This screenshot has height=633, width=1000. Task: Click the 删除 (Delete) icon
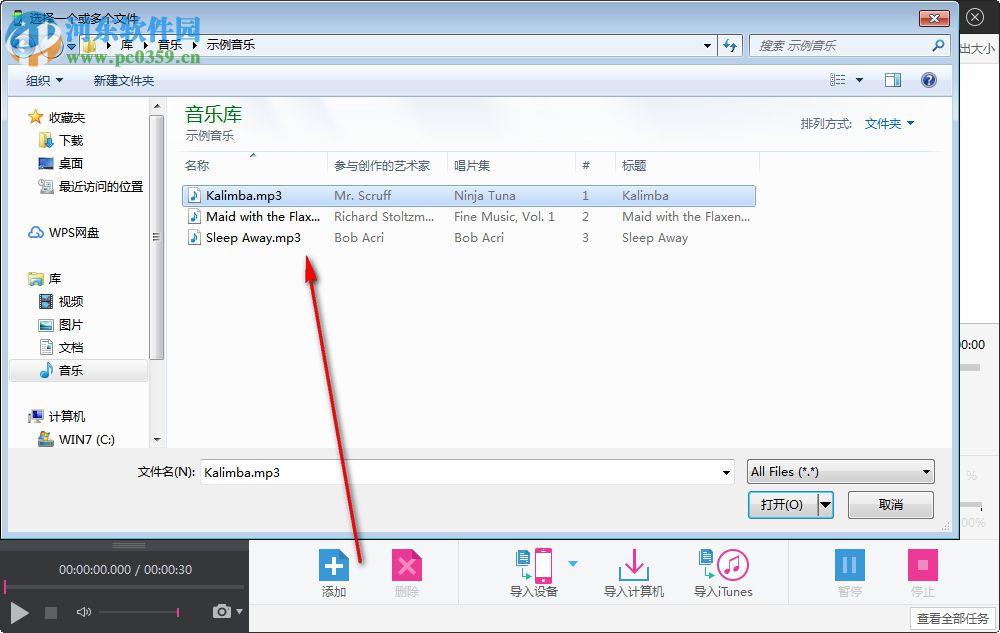click(x=407, y=565)
